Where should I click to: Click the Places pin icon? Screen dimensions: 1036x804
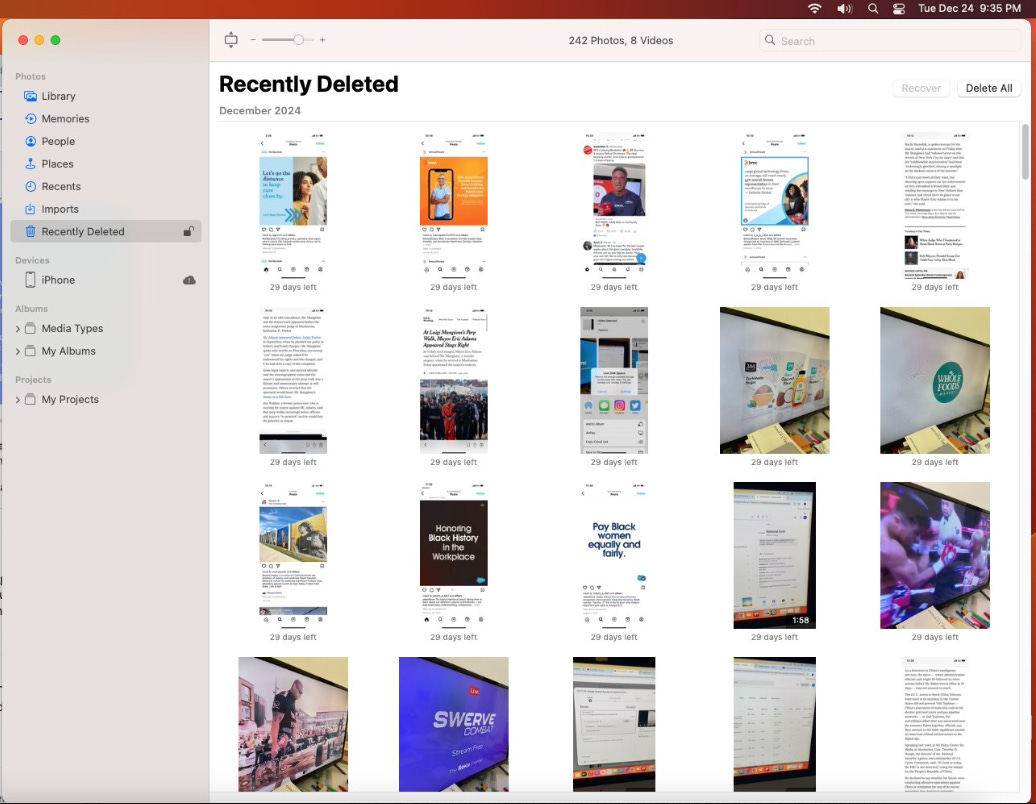30,164
